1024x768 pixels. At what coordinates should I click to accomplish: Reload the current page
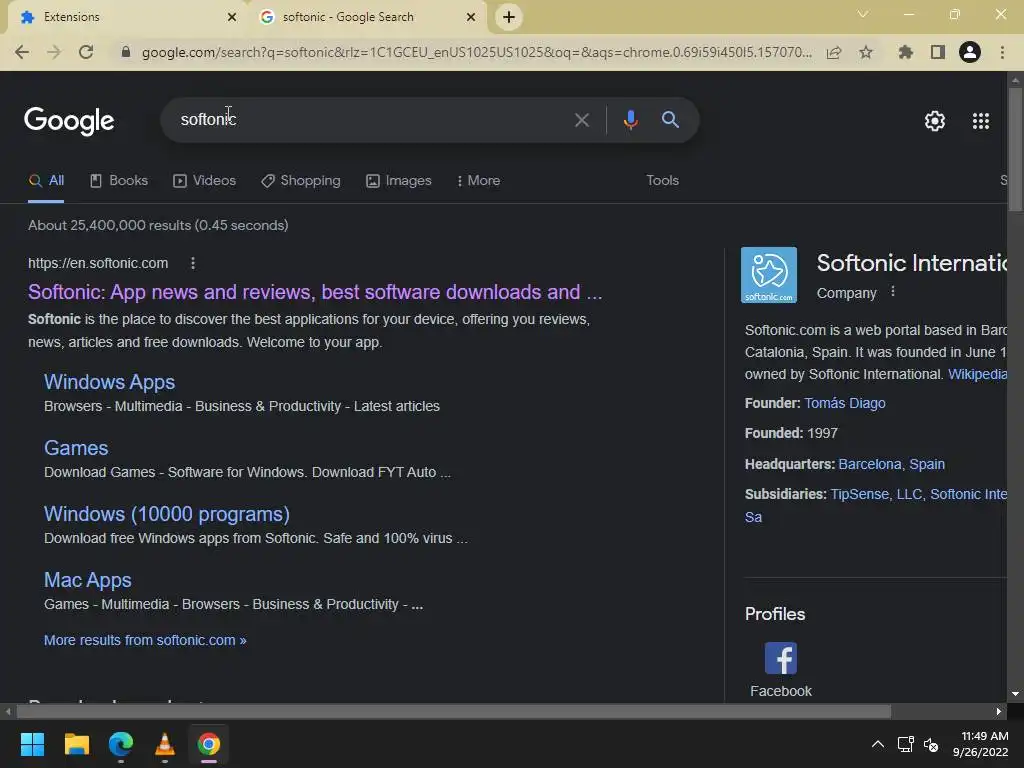86,52
